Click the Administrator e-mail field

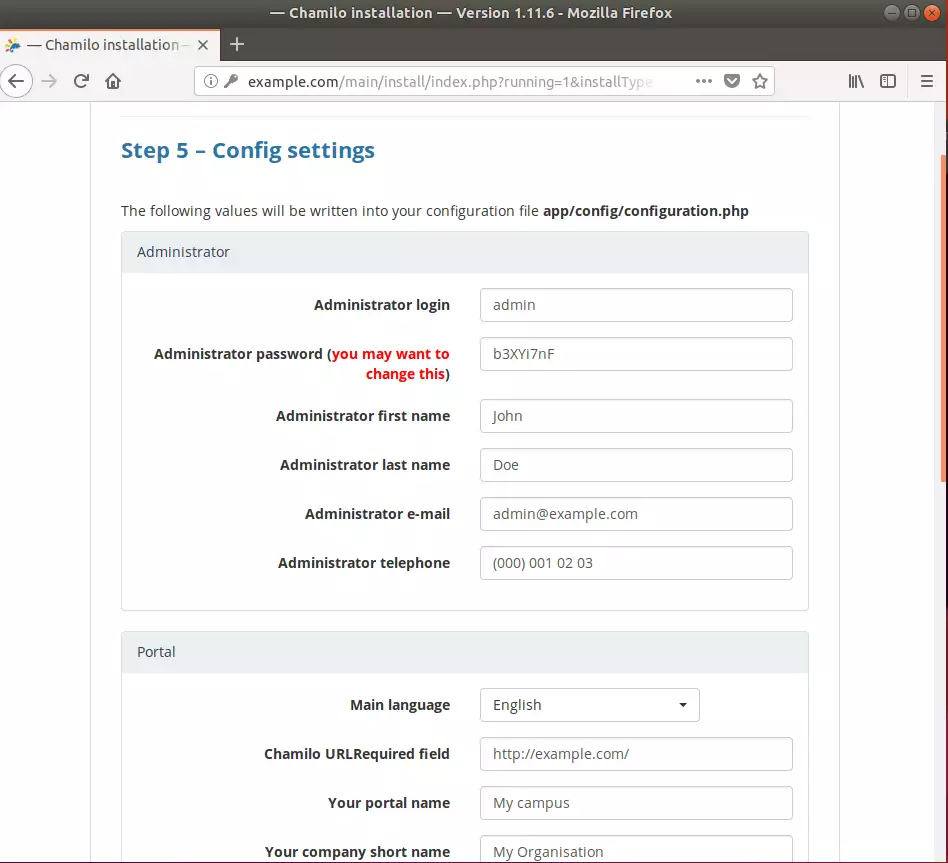pos(636,514)
